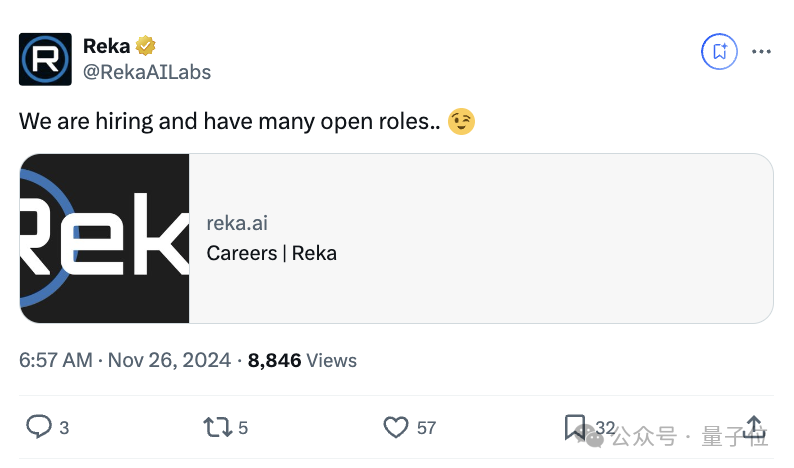Open Reka profile avatar

(45, 59)
